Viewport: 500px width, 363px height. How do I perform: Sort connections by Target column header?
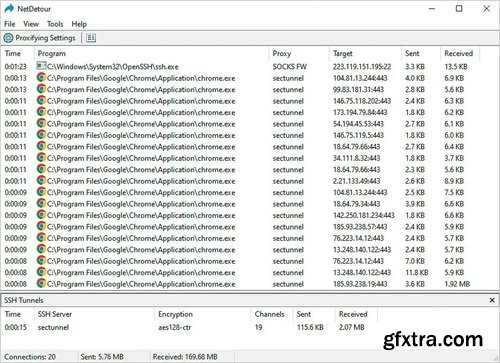pos(343,53)
